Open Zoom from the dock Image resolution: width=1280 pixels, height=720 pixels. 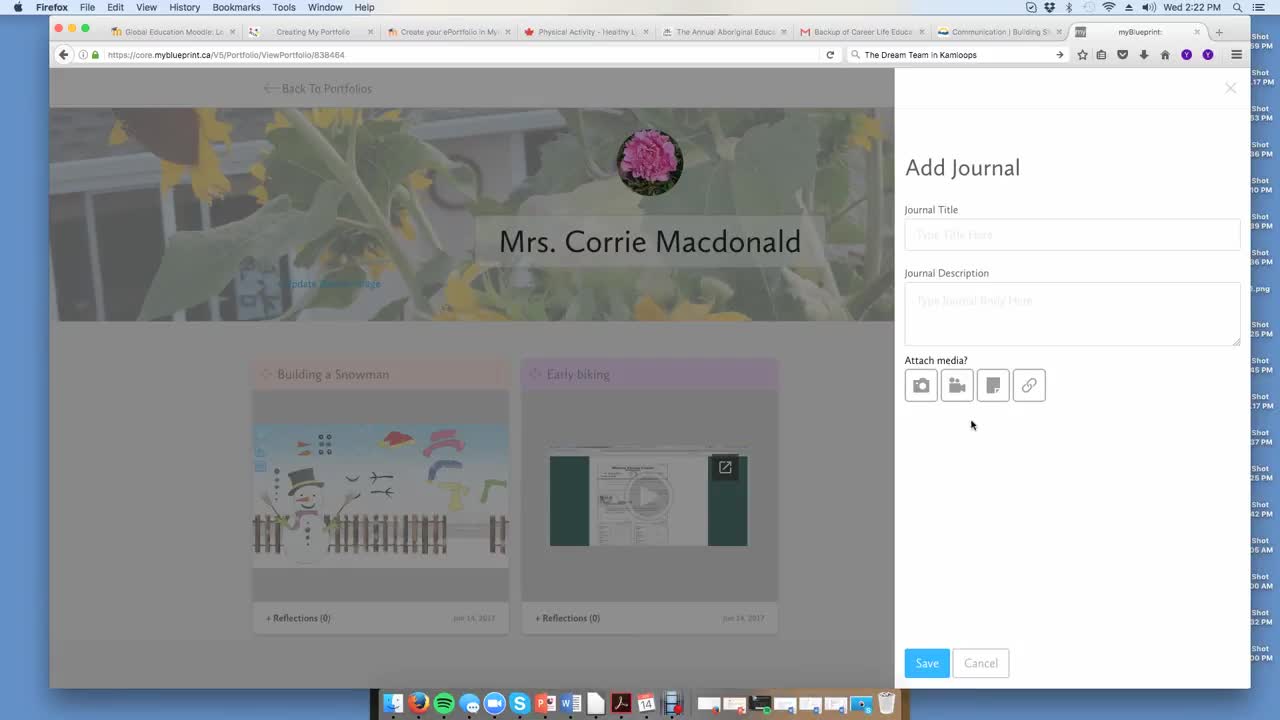click(494, 704)
